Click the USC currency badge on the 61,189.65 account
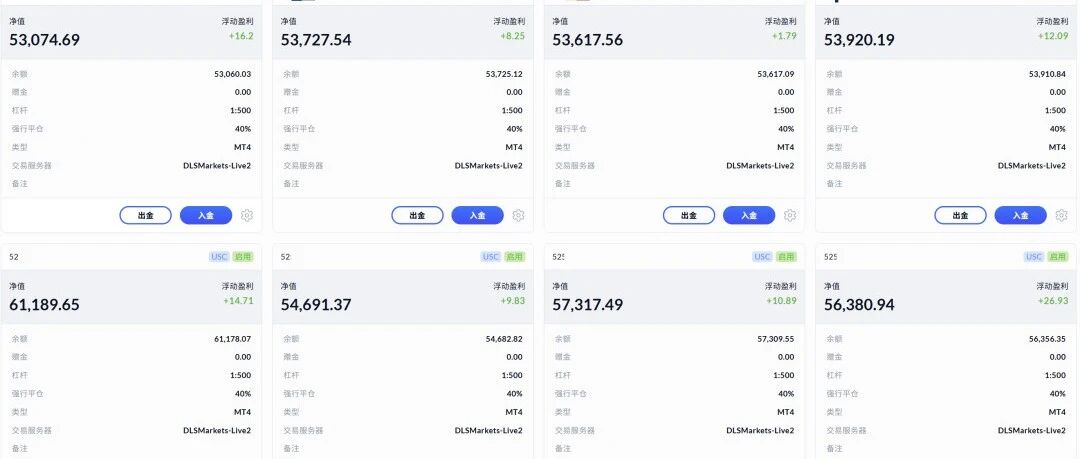Image resolution: width=1080 pixels, height=459 pixels. [x=219, y=256]
